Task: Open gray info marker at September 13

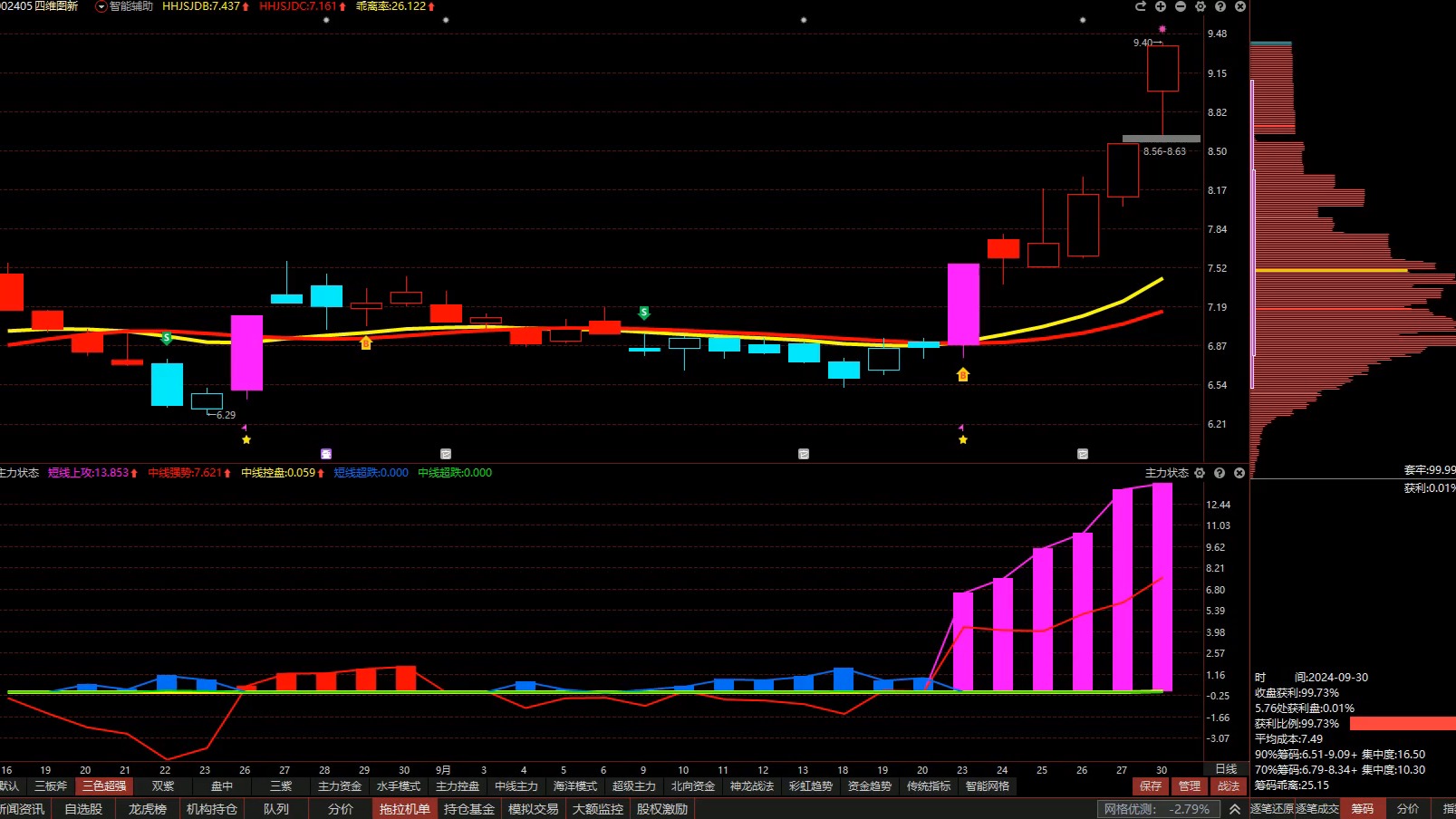Action: (x=804, y=454)
